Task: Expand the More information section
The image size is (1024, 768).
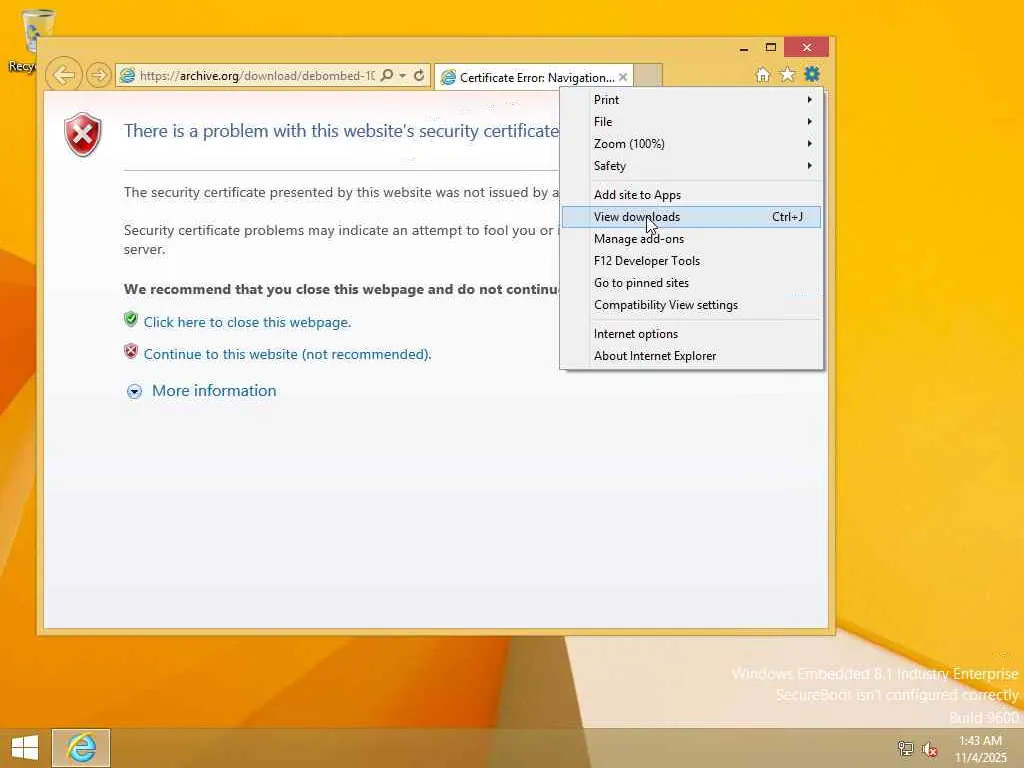Action: 202,391
